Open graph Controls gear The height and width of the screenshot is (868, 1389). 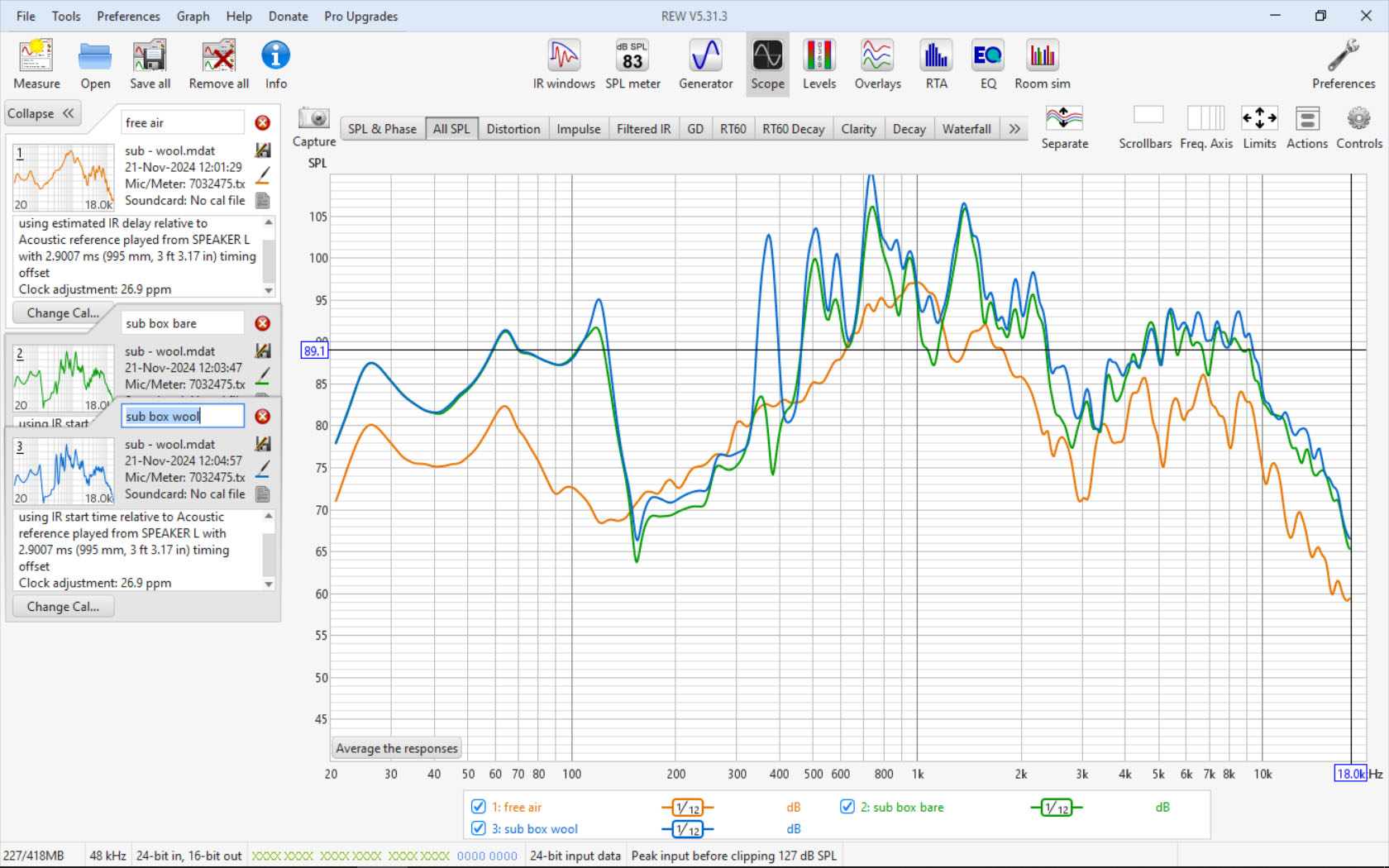1358,128
